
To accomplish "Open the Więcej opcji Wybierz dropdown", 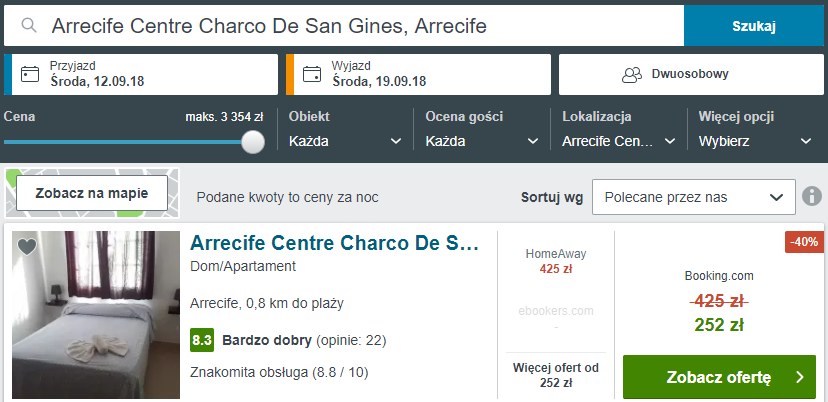I will [755, 141].
